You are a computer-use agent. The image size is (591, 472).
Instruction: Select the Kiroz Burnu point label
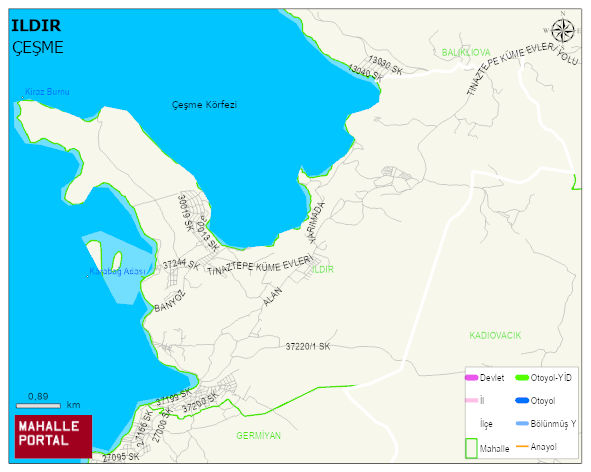[x=47, y=92]
